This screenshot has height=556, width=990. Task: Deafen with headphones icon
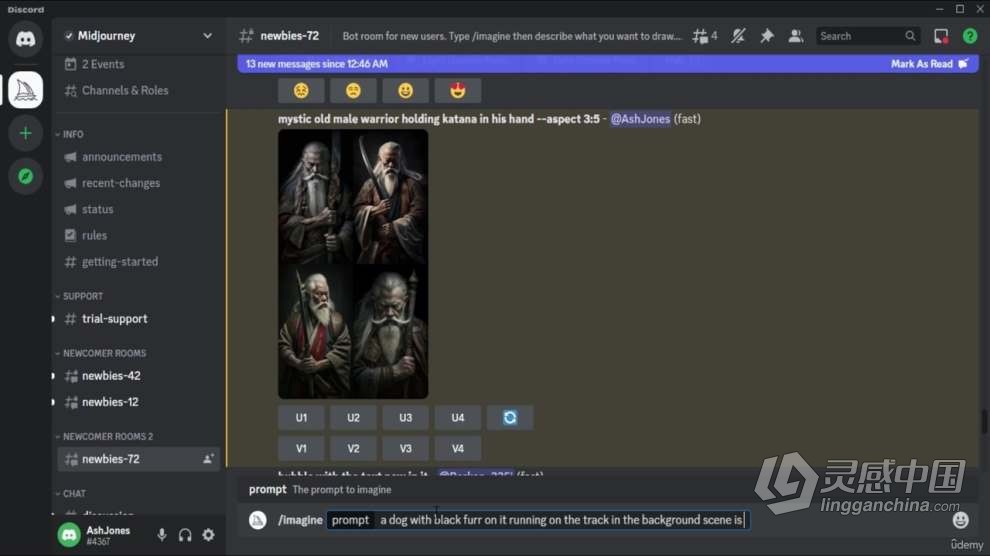pos(185,535)
